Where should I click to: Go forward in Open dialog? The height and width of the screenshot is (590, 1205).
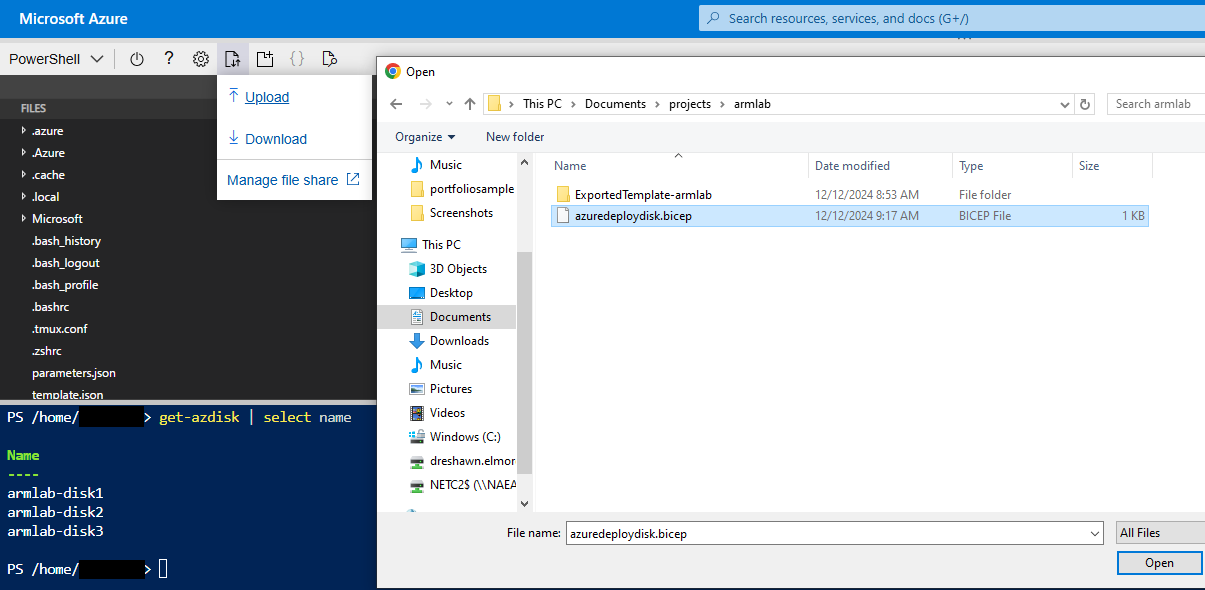pos(424,104)
